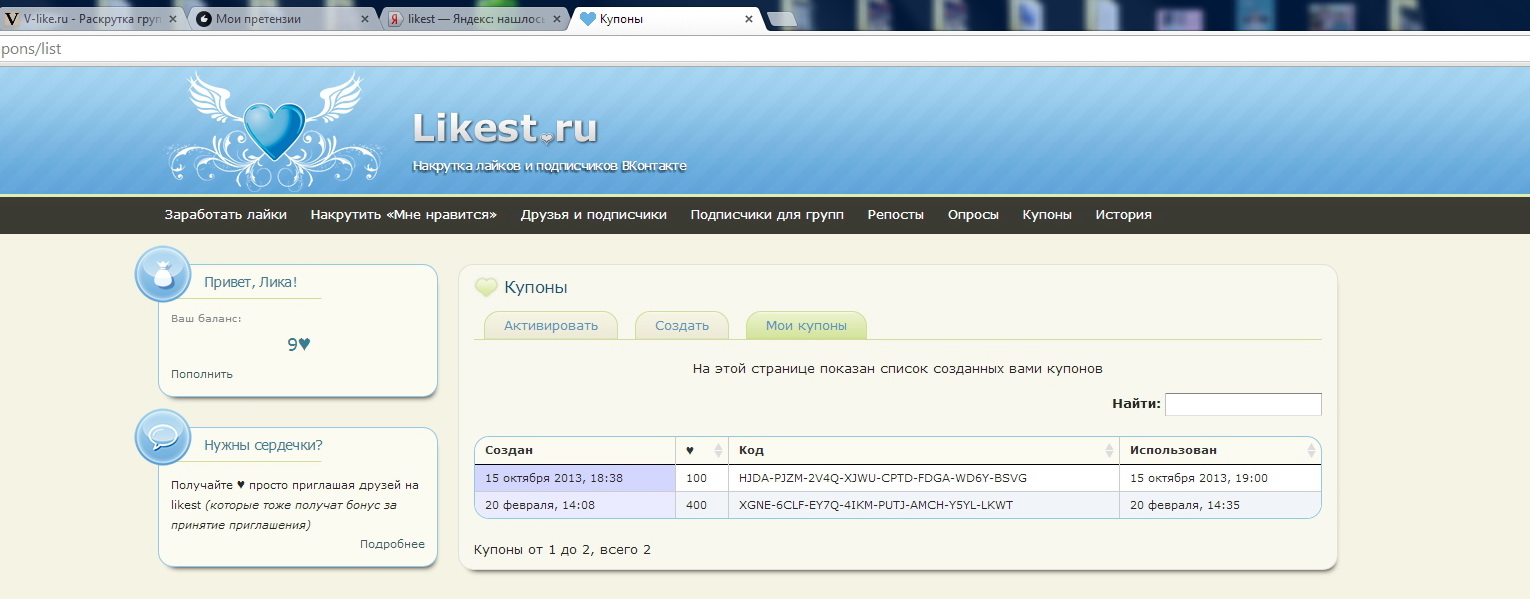
Task: Click the browser address bar
Action: point(765,48)
